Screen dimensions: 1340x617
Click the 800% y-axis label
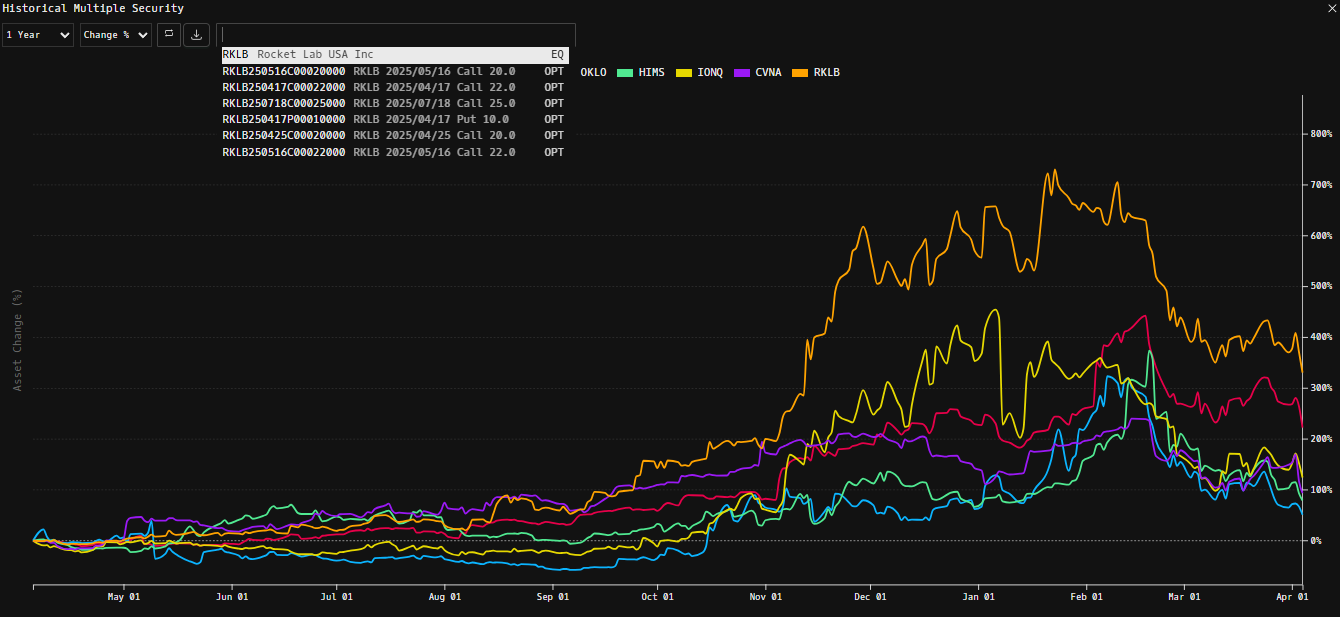coord(1320,134)
